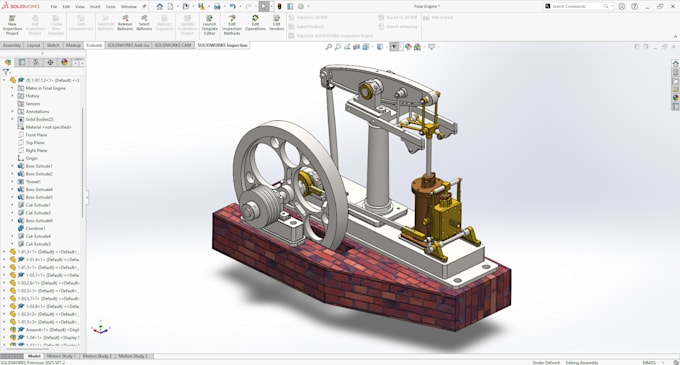Expand Thread1 feature
680x365 pixels.
click(x=12, y=182)
